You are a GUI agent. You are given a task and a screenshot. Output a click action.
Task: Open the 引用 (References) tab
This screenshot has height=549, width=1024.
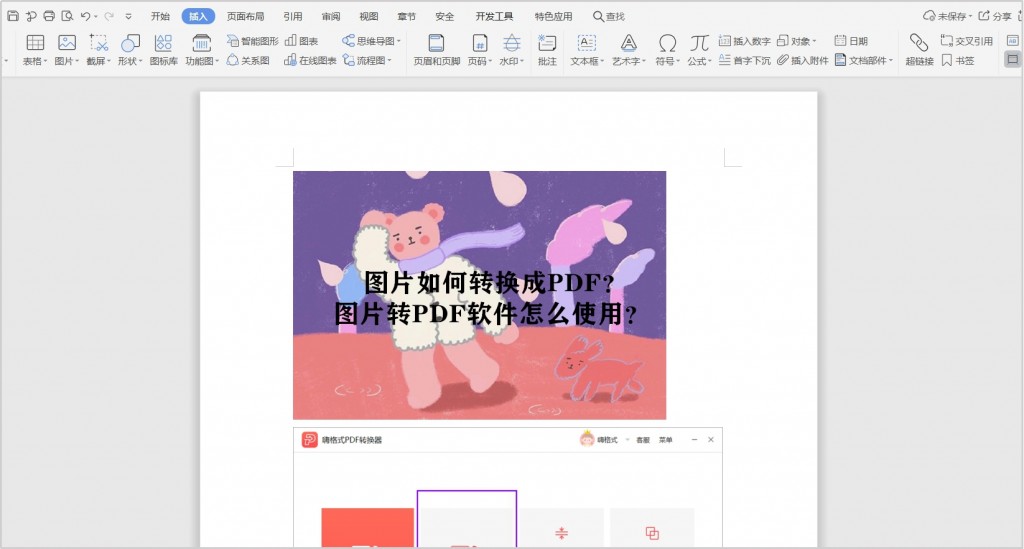(x=293, y=16)
